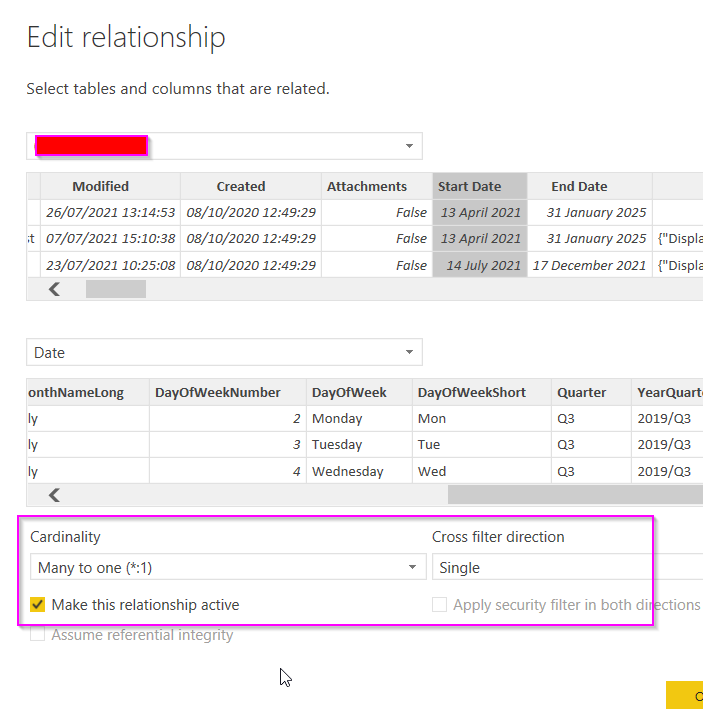Select the Attachments column header

click(x=377, y=186)
